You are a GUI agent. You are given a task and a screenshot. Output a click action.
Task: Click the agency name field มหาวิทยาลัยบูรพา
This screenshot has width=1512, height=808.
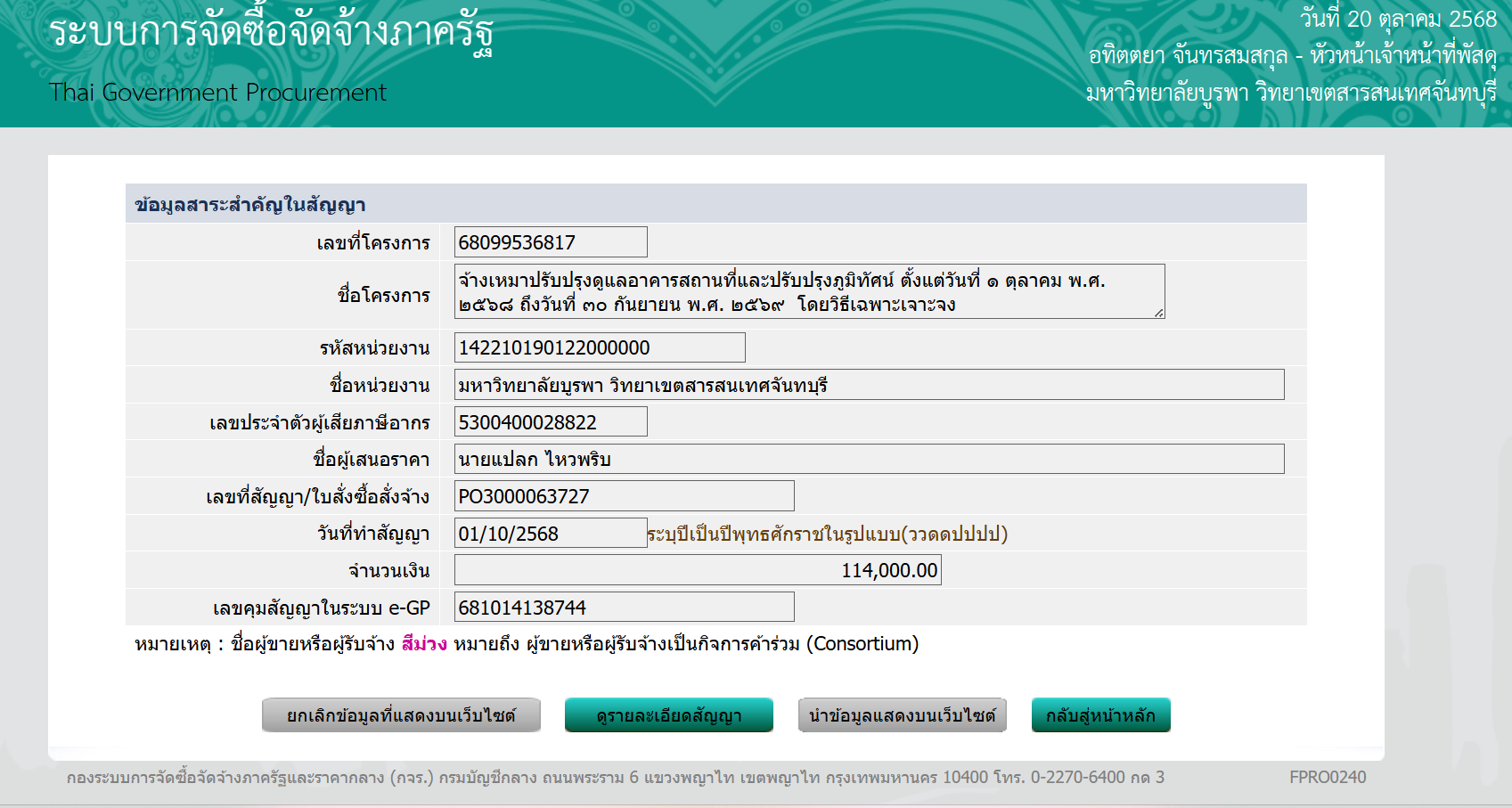[869, 385]
